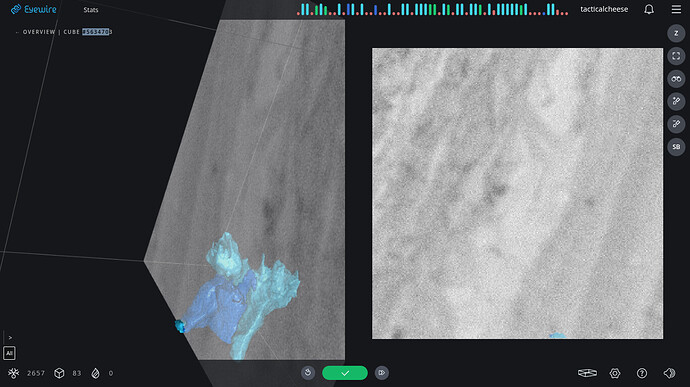The image size is (690, 387).
Task: Click the snowflake points icon
Action: tap(14, 373)
